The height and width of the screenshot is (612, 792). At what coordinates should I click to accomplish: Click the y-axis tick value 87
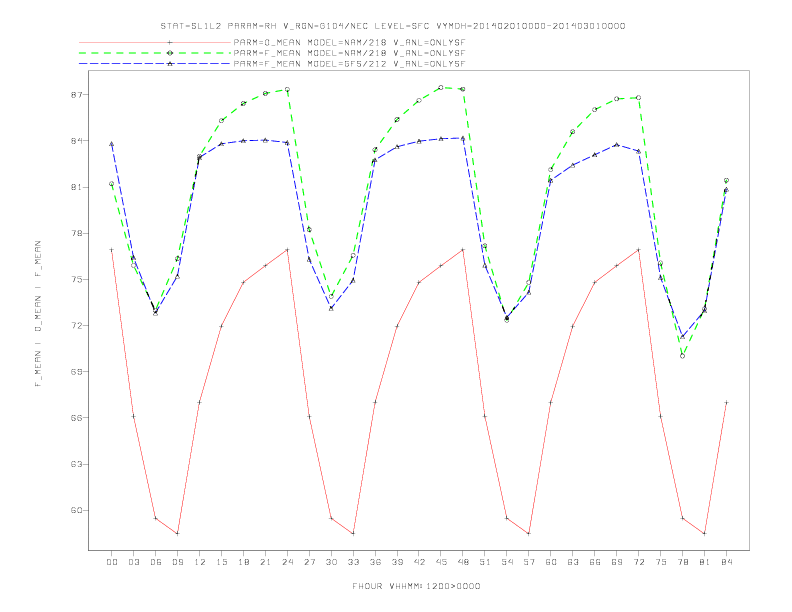coord(76,95)
